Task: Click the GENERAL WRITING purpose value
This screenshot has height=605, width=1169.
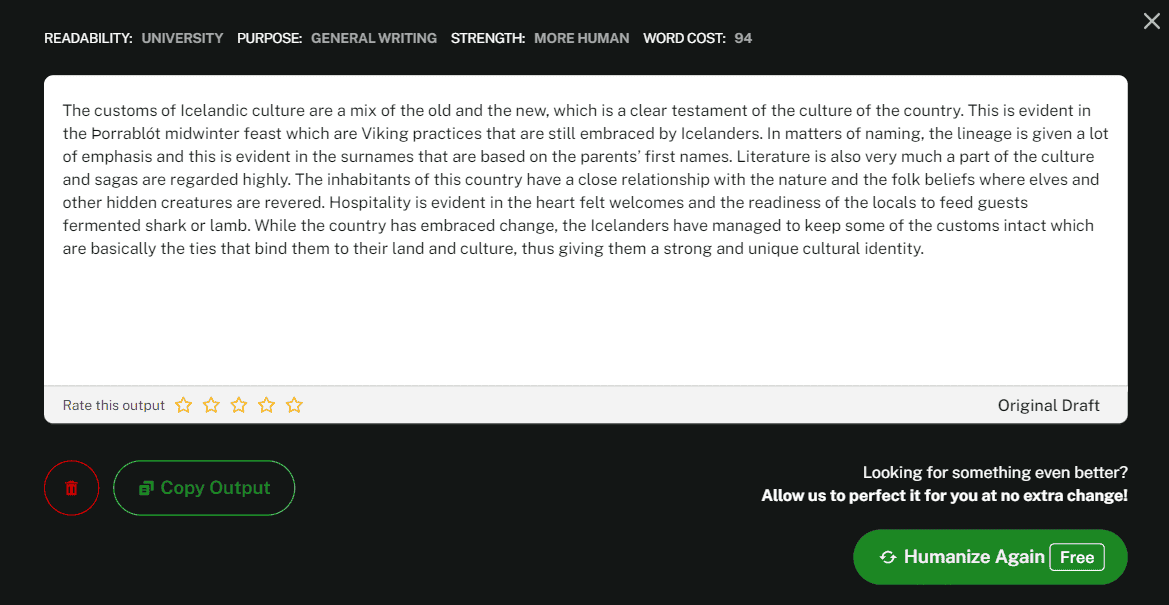Action: [374, 38]
